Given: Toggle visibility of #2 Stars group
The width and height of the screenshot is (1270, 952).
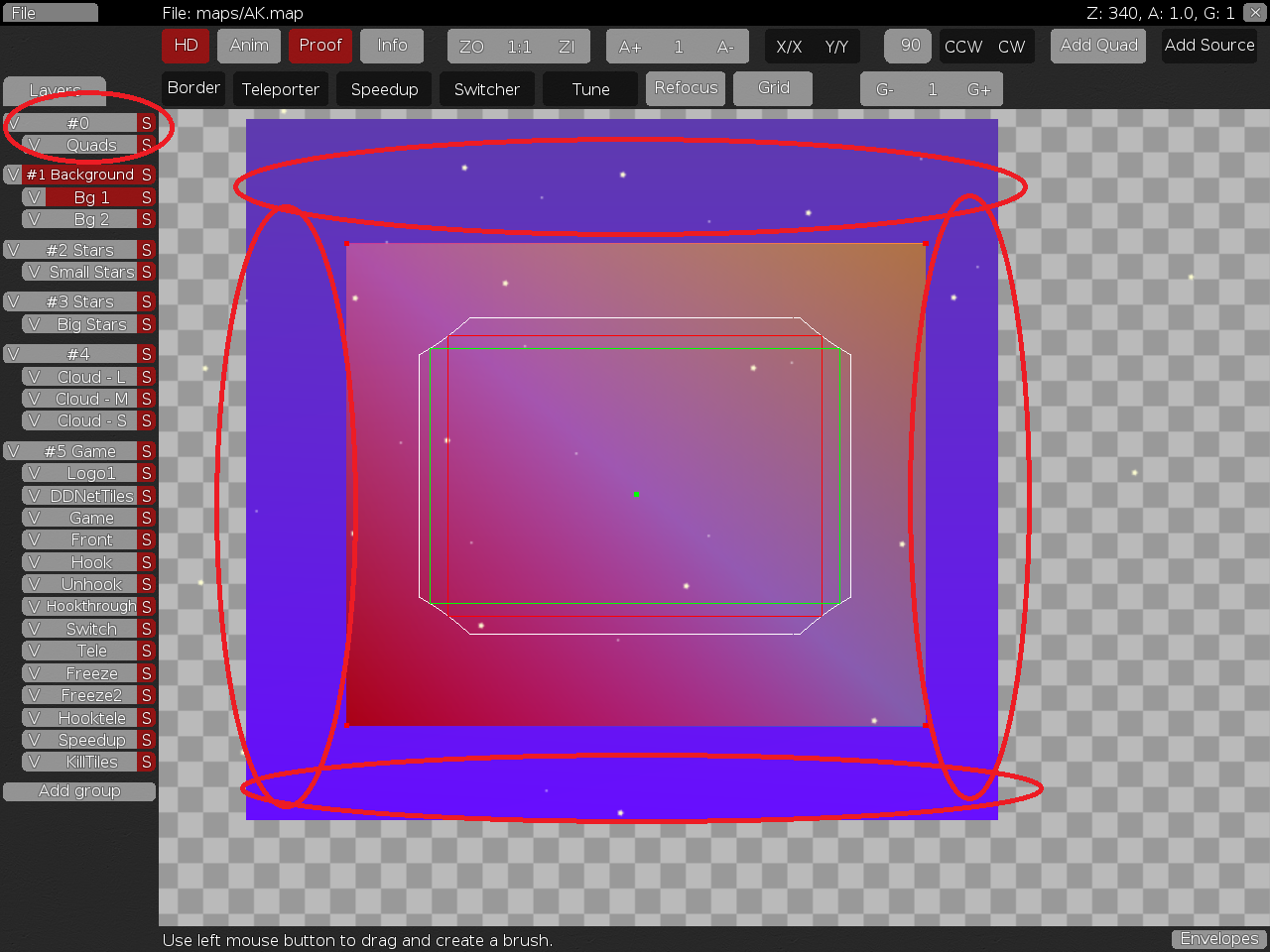Looking at the screenshot, I should click(x=13, y=250).
